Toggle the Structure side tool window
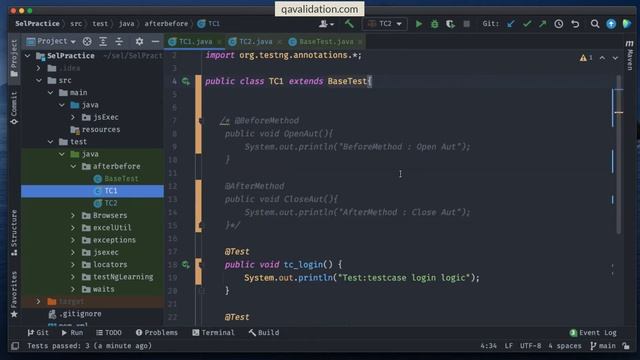 click(14, 233)
